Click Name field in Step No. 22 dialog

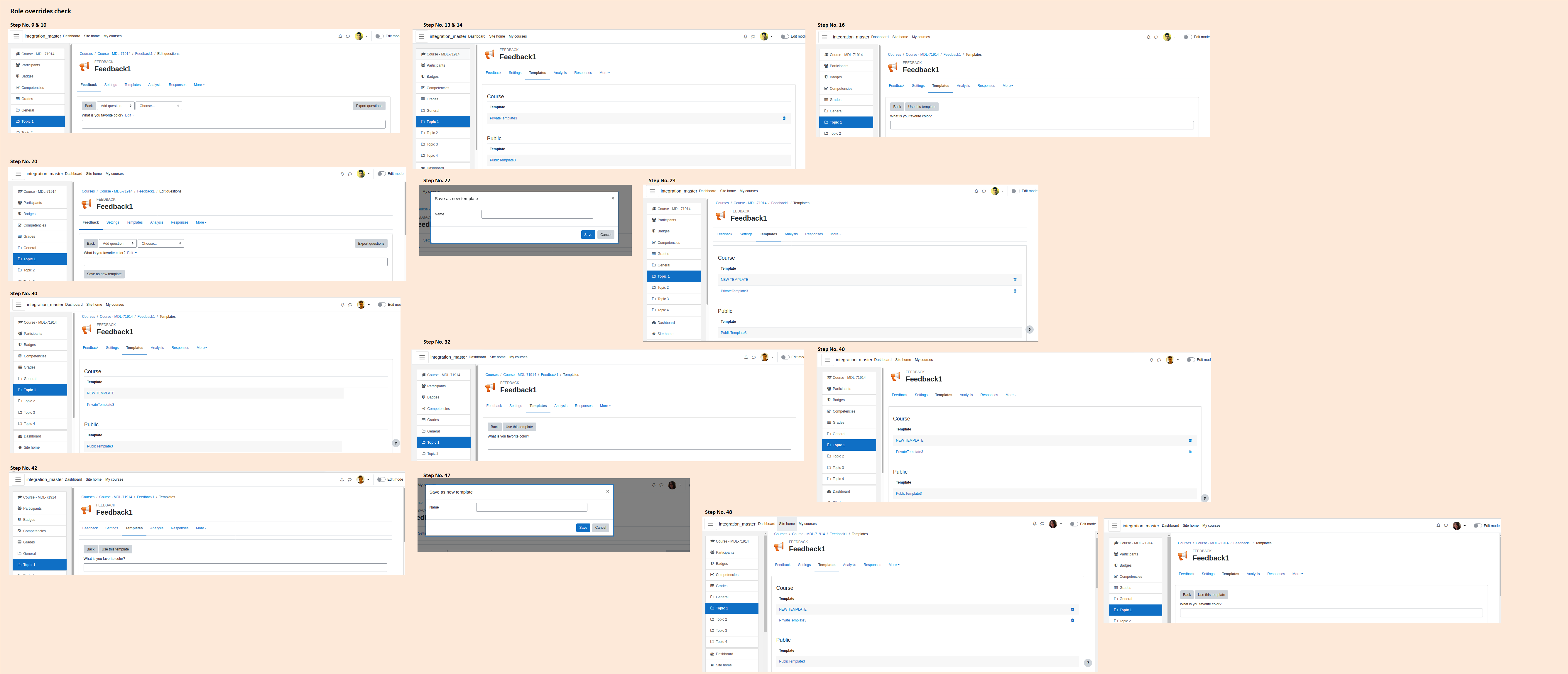coord(537,214)
